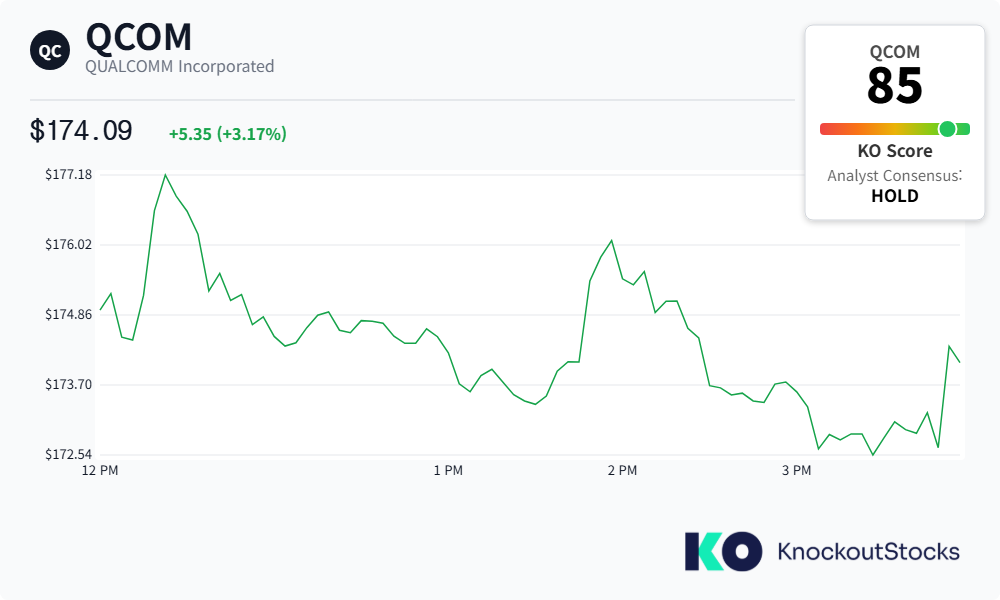Click the QC round ticker logo
Image resolution: width=1000 pixels, height=600 pixels.
click(x=50, y=50)
